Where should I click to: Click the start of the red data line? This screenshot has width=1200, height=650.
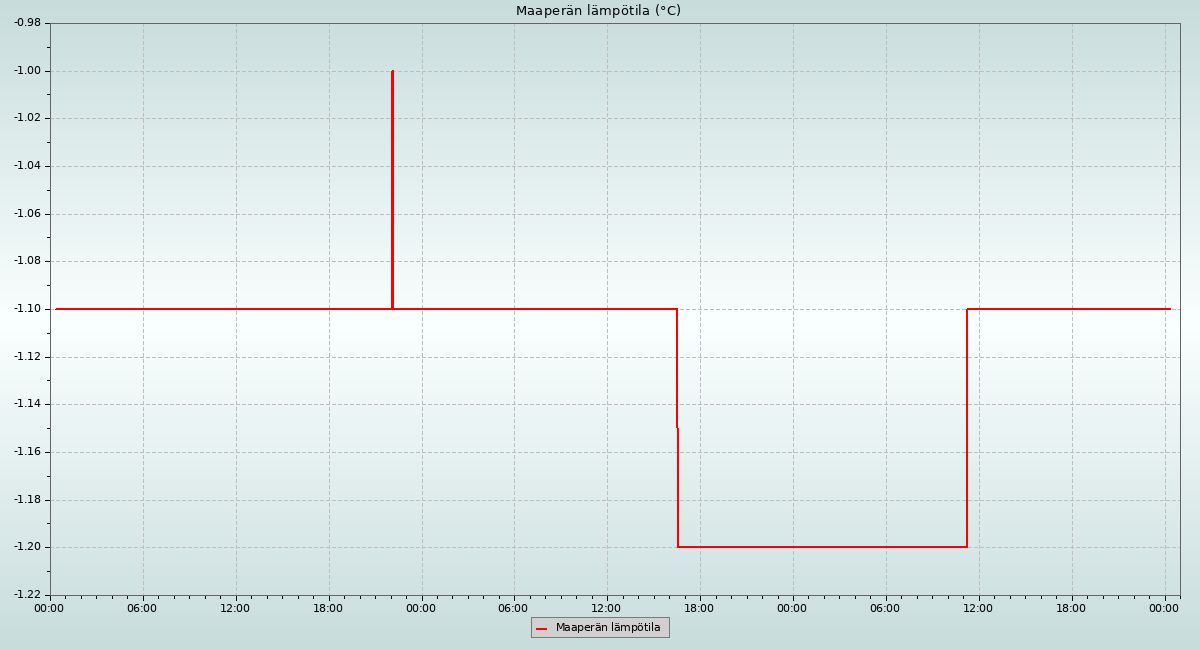[x=57, y=309]
